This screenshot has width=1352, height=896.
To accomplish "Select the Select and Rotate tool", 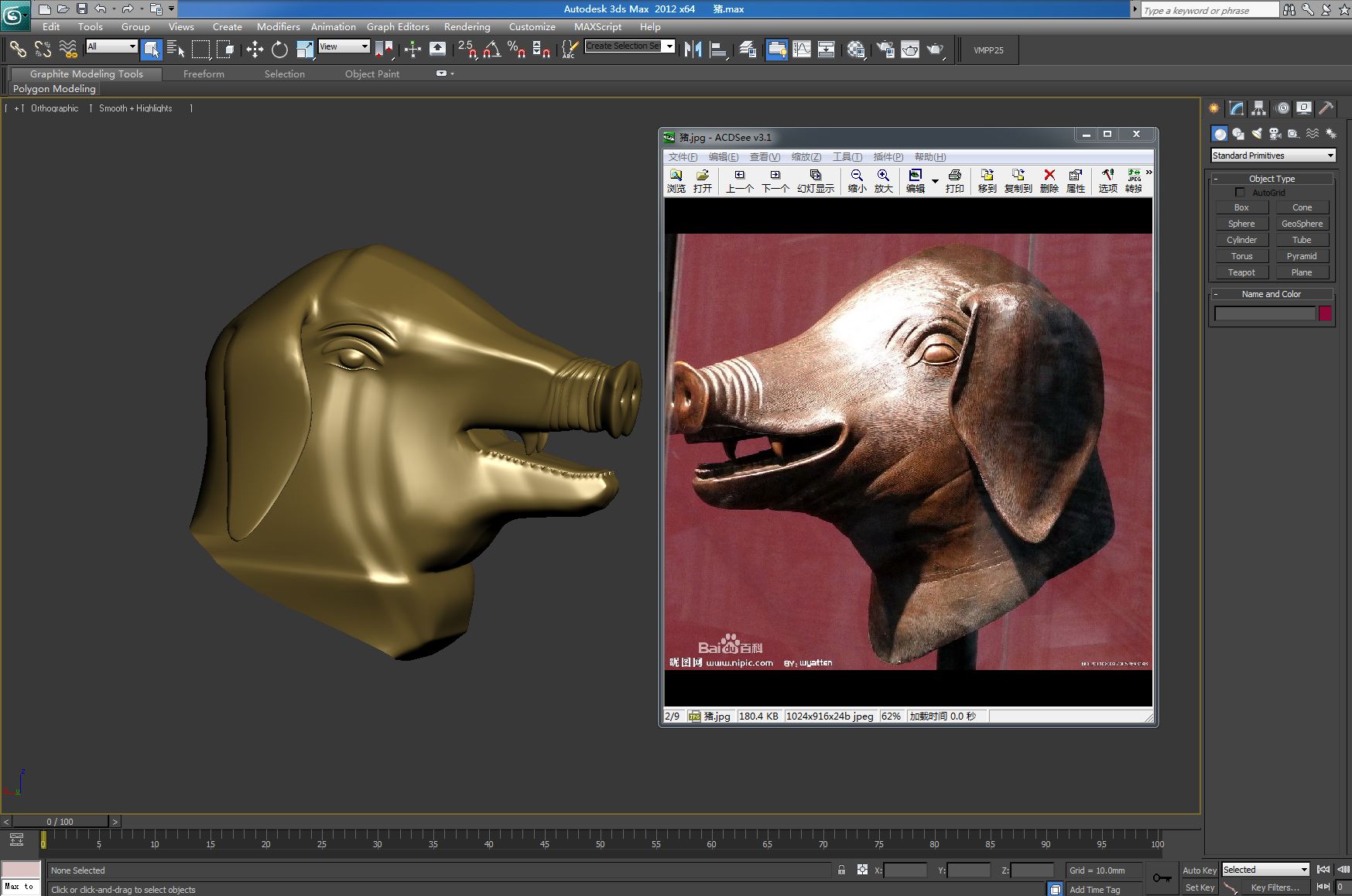I will click(x=279, y=50).
